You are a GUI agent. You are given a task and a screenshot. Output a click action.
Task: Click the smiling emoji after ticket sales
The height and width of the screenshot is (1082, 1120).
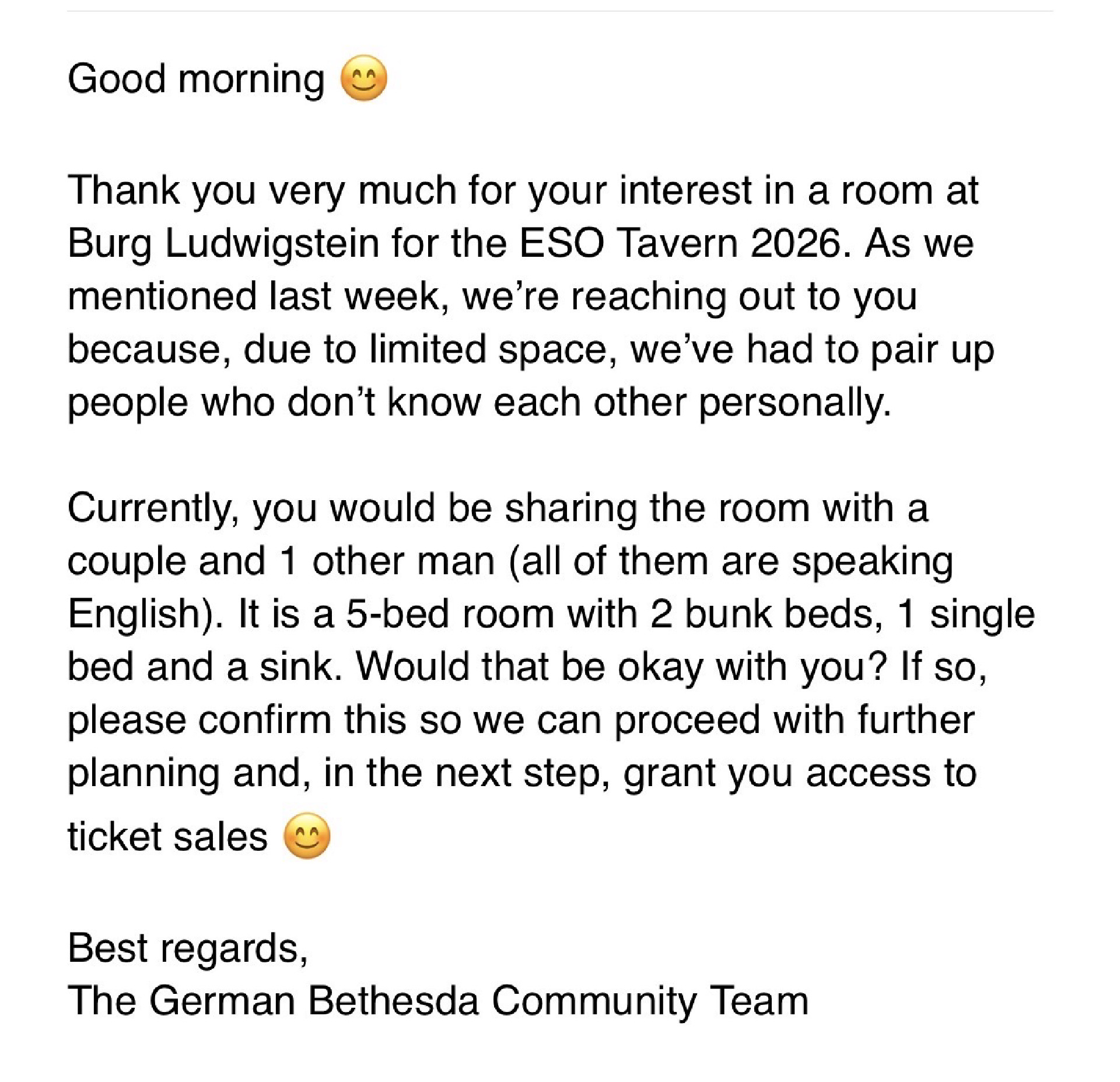[x=307, y=836]
